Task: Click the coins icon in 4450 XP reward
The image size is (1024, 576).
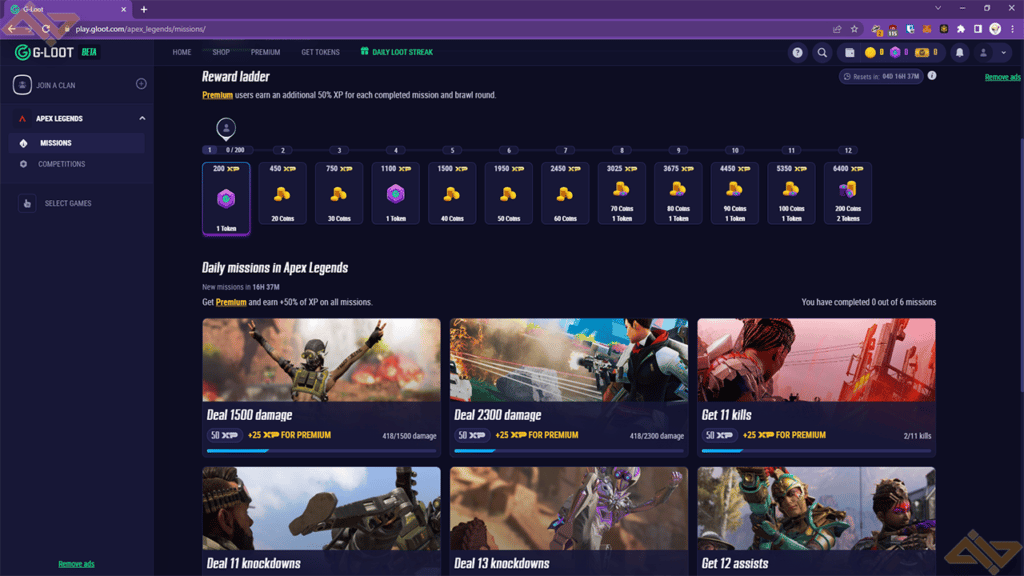Action: [x=735, y=189]
